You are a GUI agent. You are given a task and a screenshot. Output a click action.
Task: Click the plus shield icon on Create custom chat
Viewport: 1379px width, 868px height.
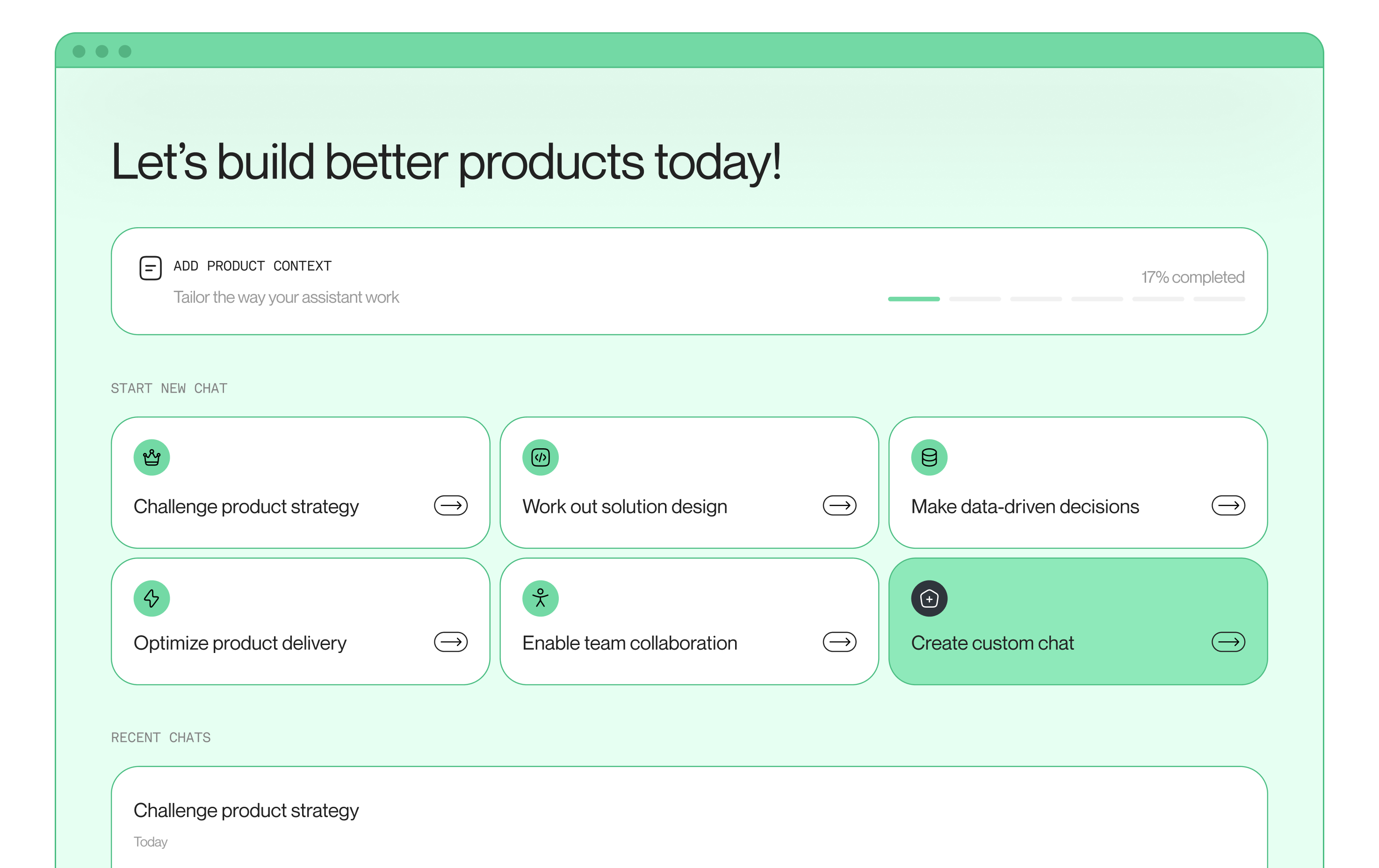[930, 598]
